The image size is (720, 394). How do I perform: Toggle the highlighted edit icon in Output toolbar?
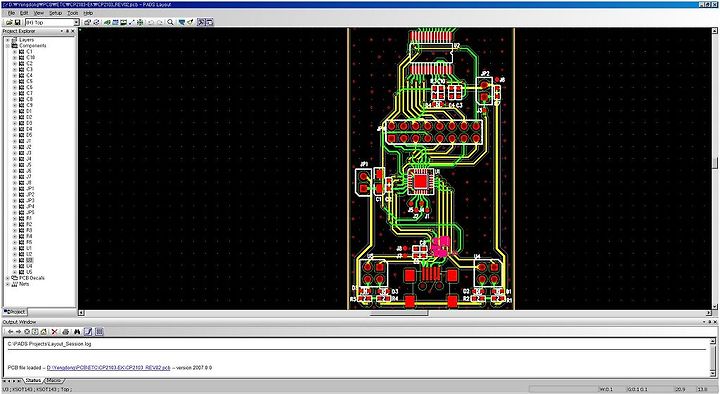(x=88, y=332)
